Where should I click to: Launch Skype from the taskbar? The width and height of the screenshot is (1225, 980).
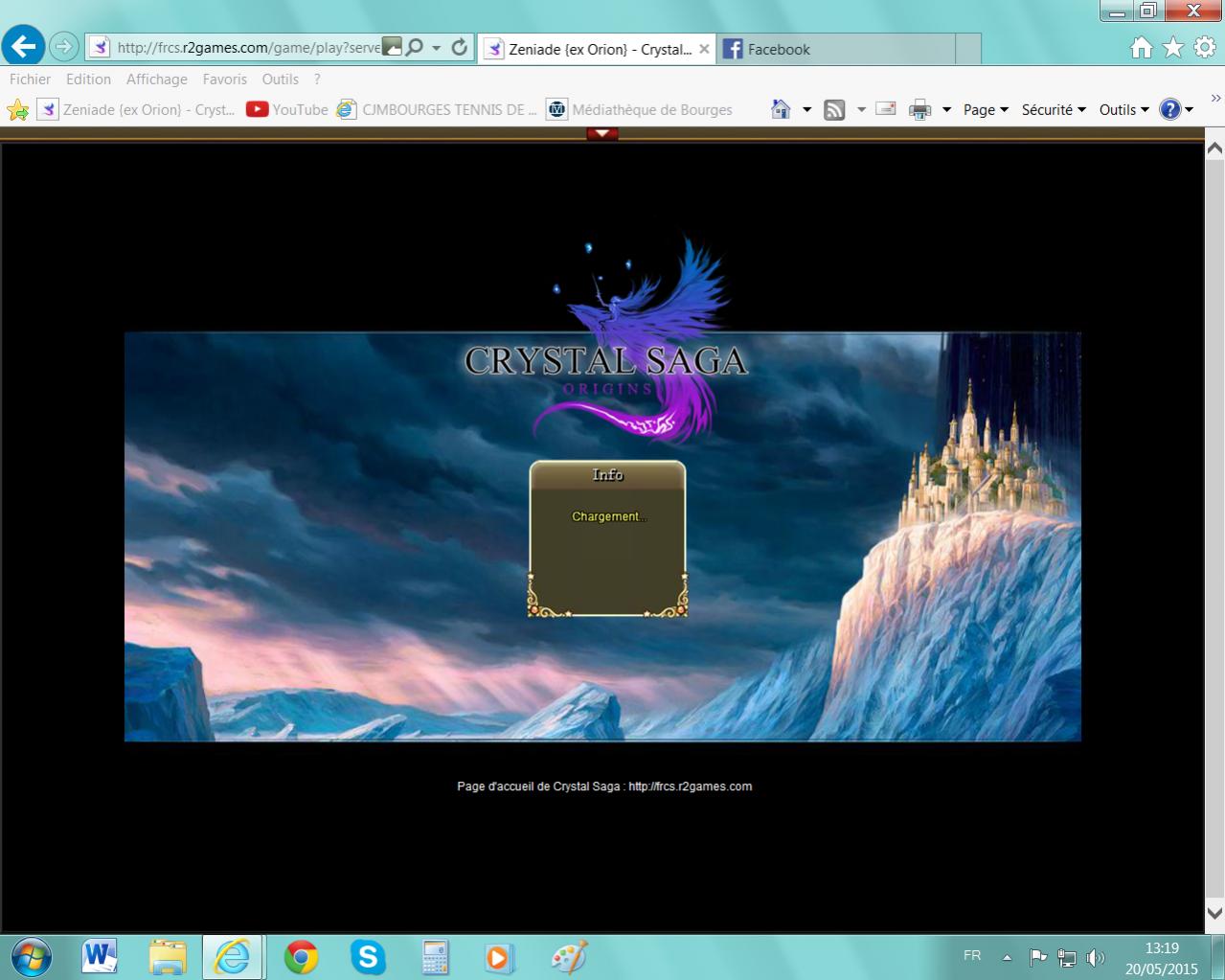click(367, 956)
